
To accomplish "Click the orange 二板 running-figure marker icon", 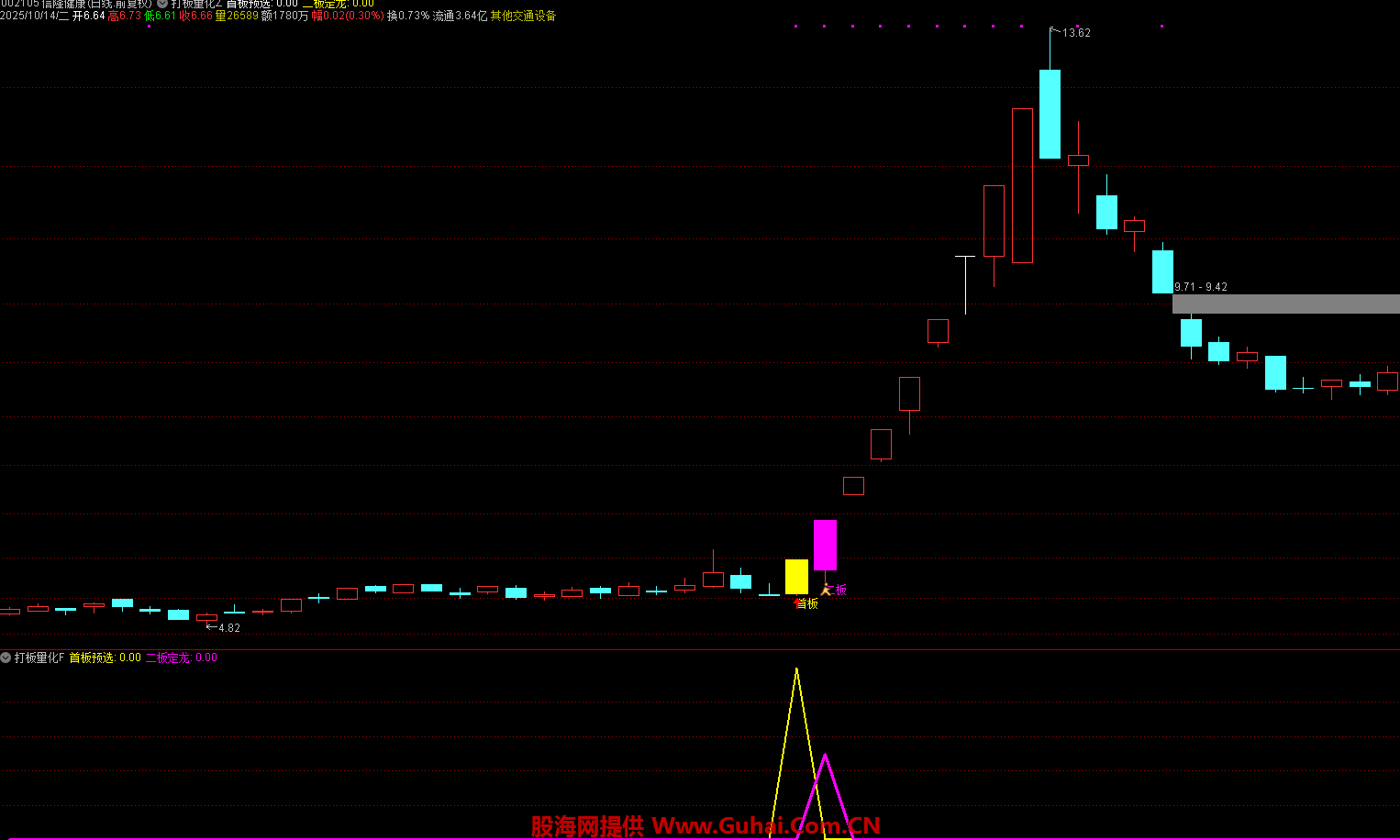I will (x=826, y=589).
